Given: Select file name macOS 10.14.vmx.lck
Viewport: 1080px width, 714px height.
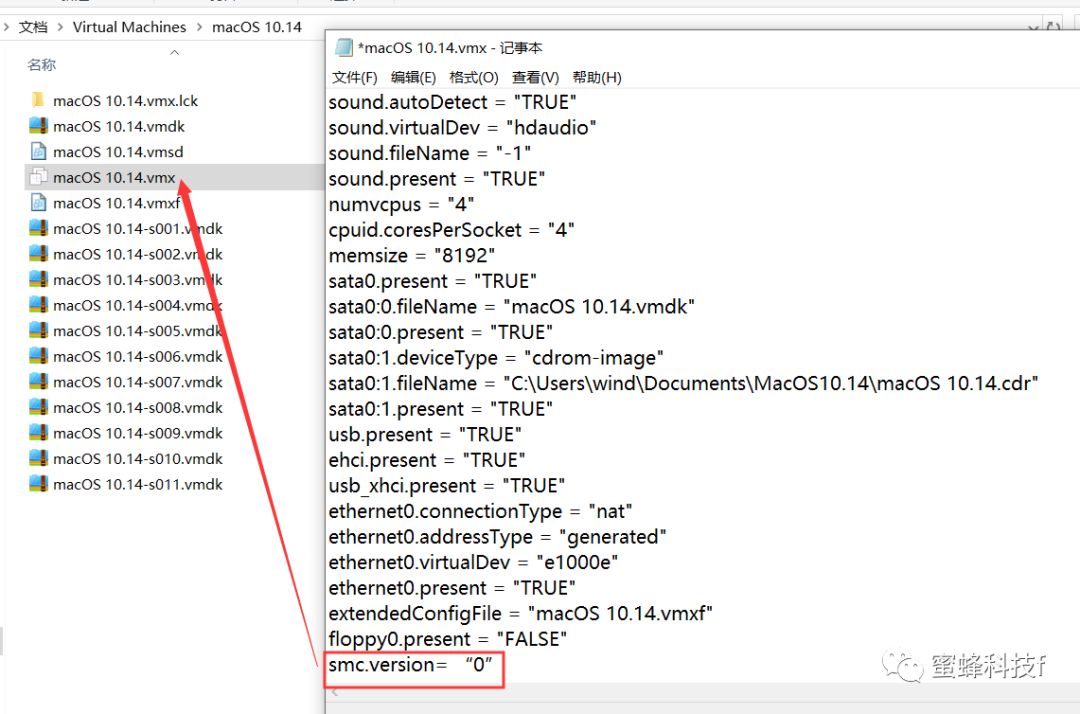Looking at the screenshot, I should point(125,101).
